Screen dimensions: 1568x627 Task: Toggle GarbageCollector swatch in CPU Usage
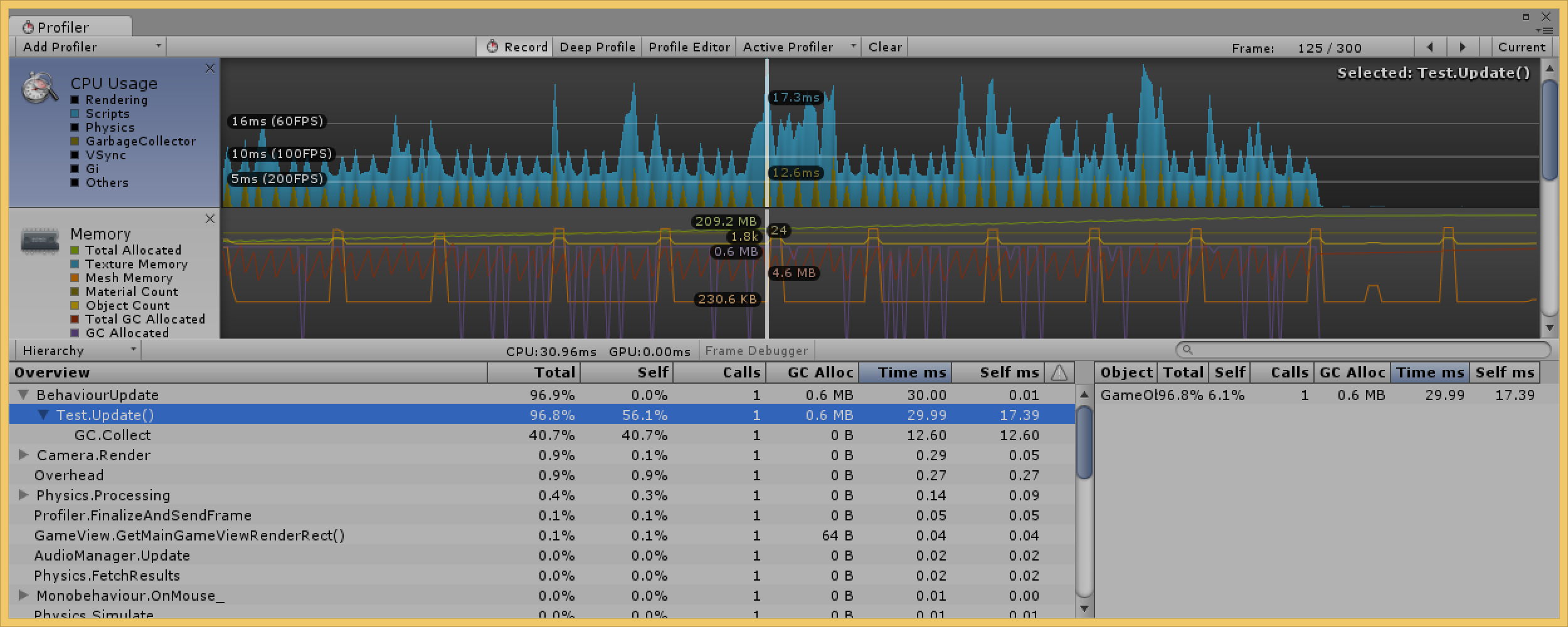pos(75,141)
